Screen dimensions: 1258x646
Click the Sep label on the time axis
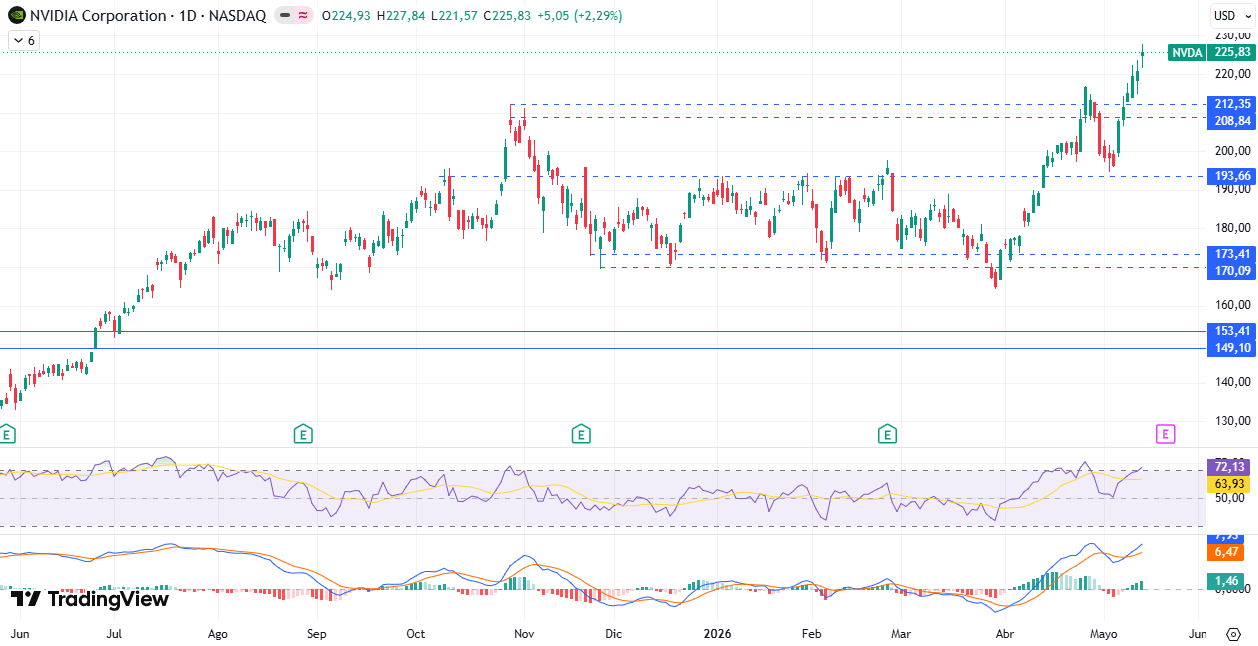click(317, 634)
